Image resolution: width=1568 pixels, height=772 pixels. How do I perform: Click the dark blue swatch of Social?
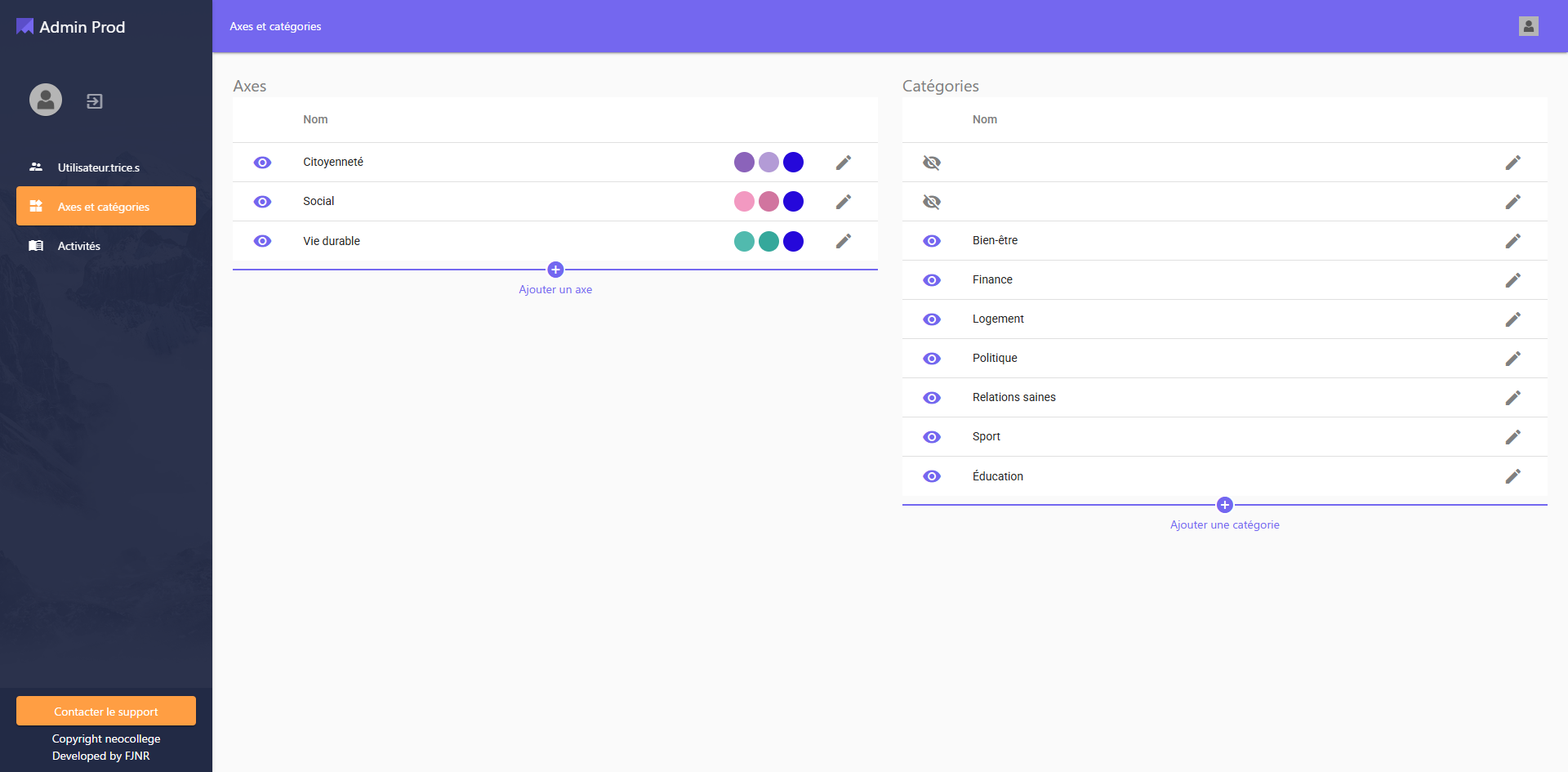[793, 202]
